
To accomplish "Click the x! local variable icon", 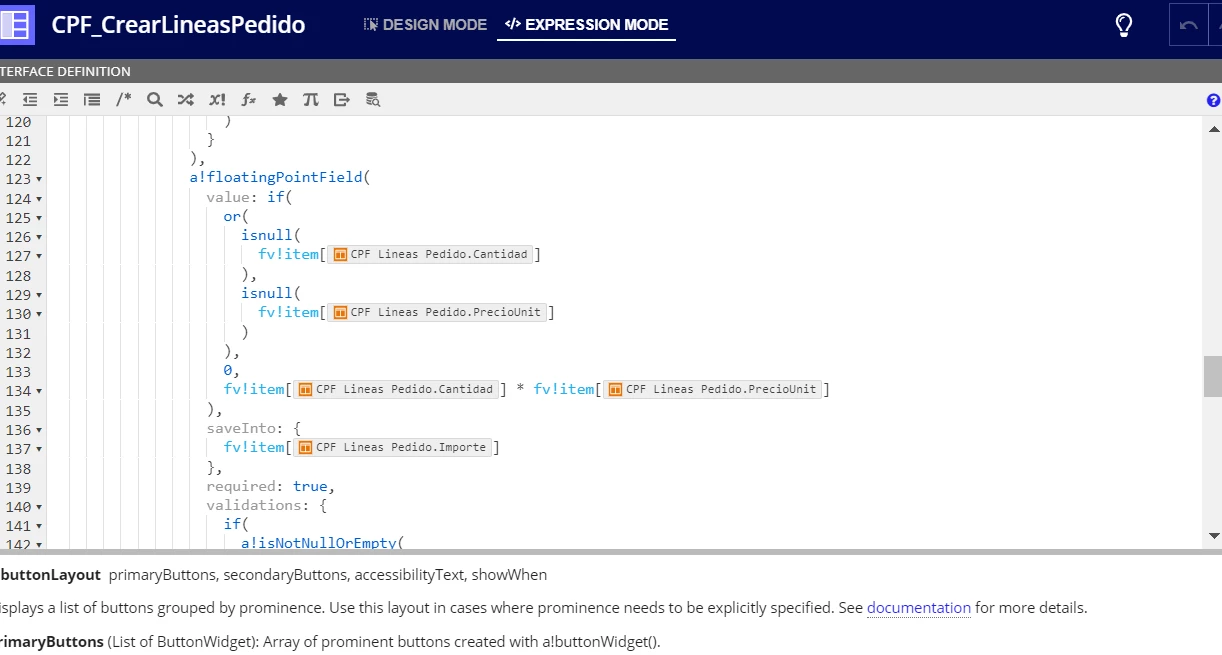I will pyautogui.click(x=217, y=100).
